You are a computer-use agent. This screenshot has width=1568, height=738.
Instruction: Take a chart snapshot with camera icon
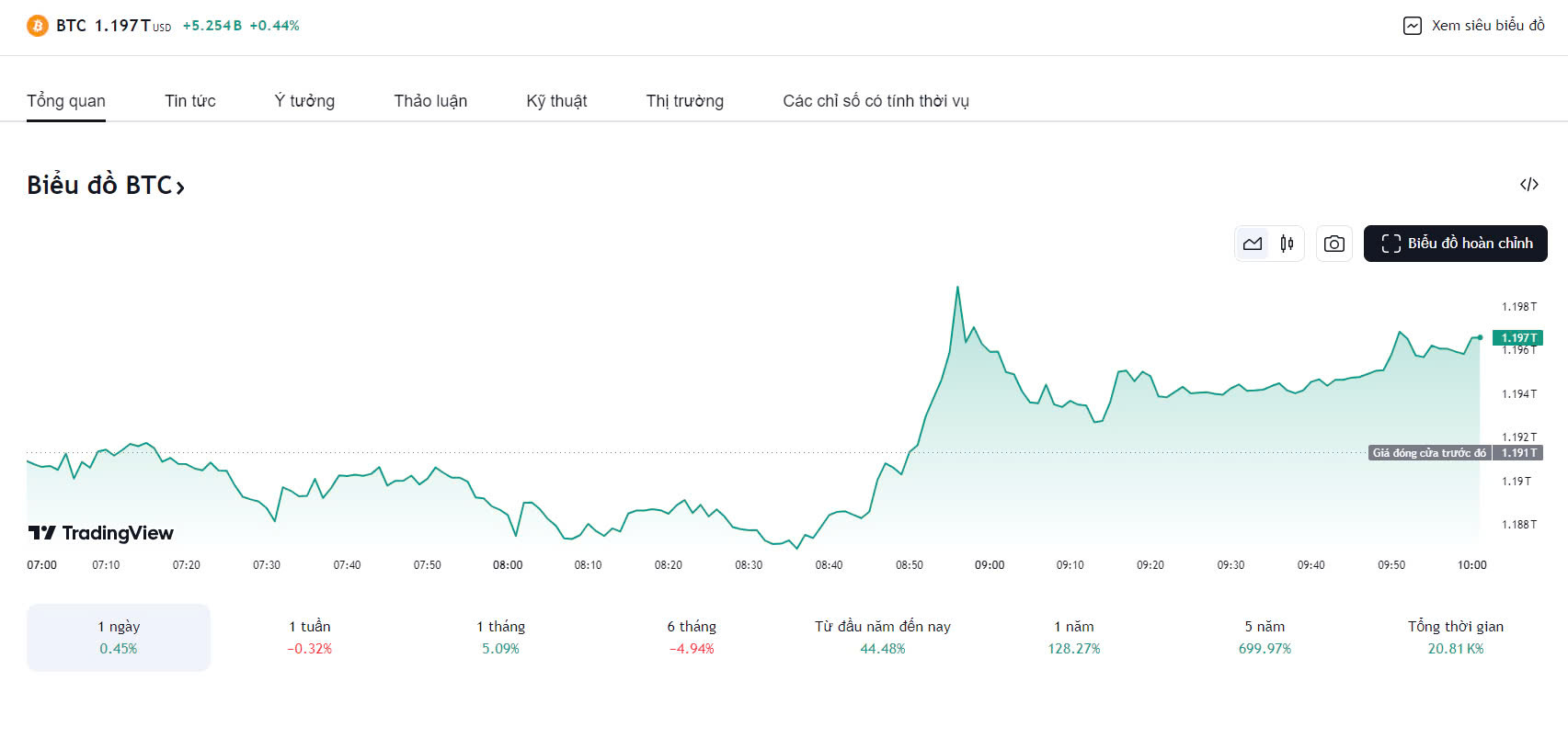(x=1334, y=244)
